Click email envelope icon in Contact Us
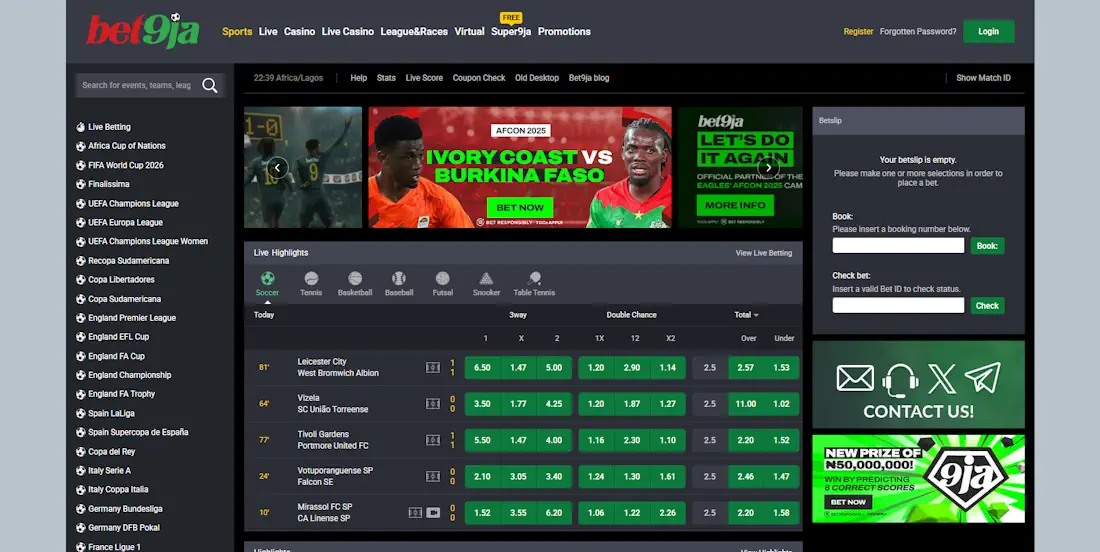 pyautogui.click(x=855, y=379)
